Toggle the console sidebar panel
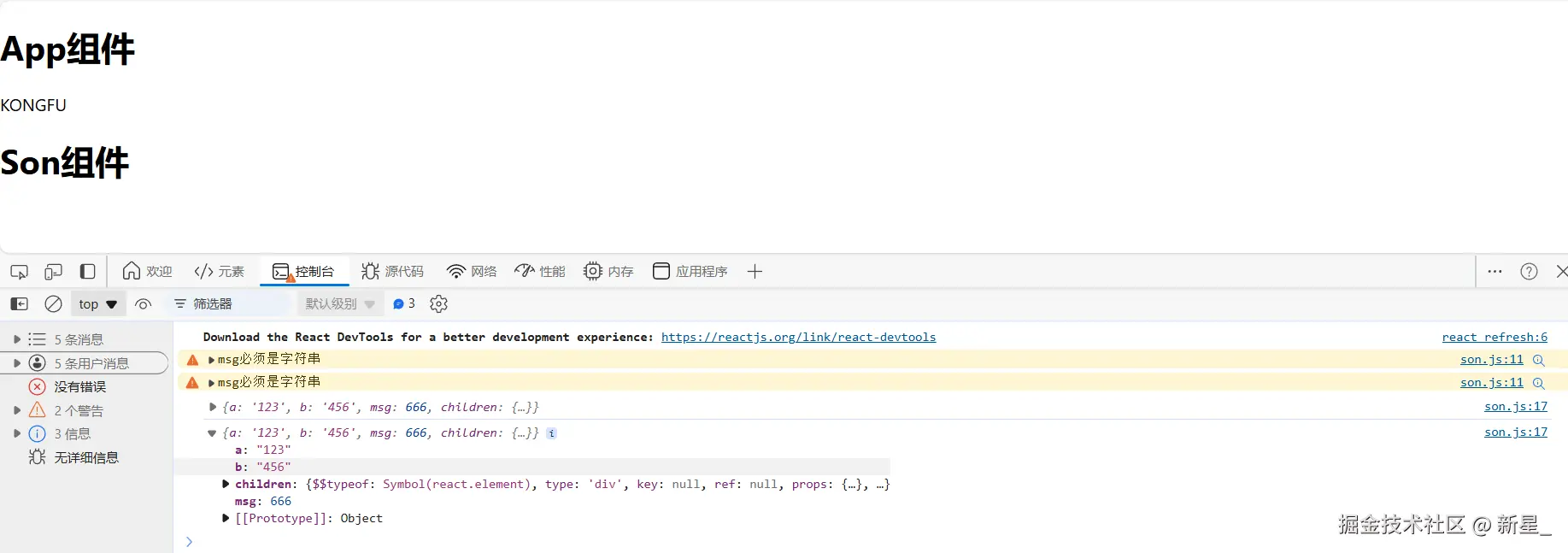The width and height of the screenshot is (1568, 553). pyautogui.click(x=19, y=304)
